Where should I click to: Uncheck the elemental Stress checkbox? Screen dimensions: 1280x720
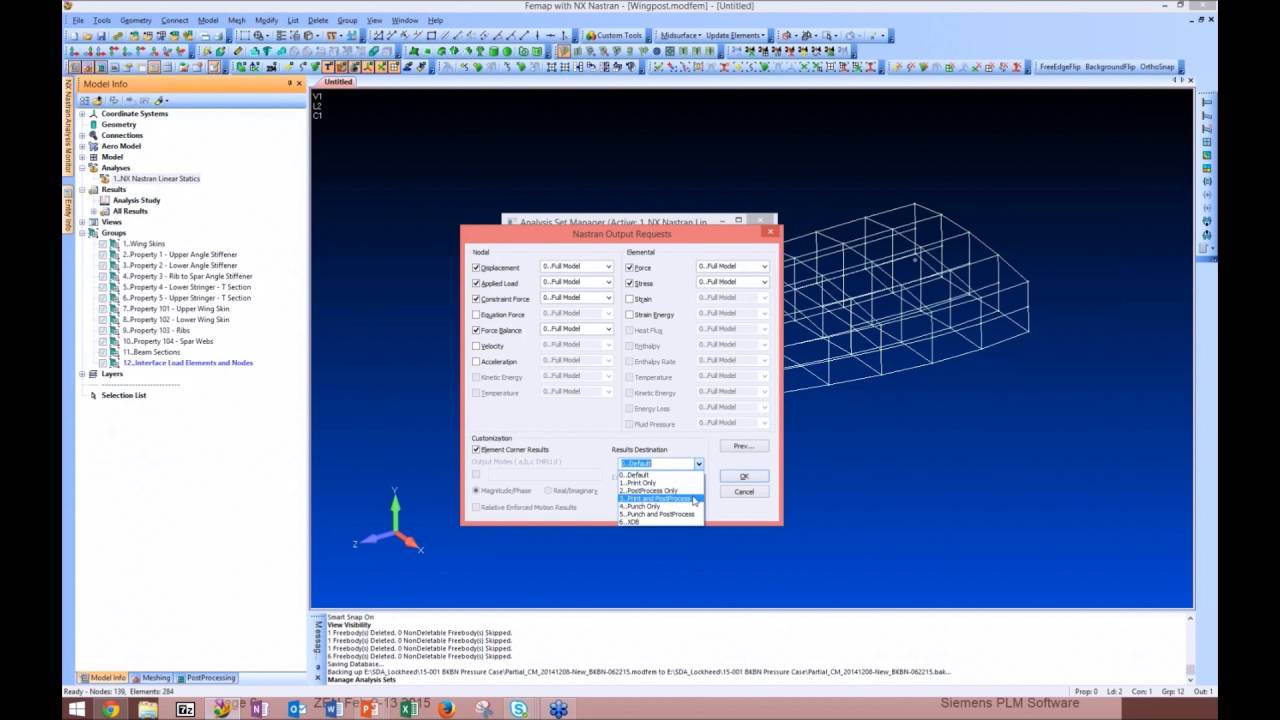(x=630, y=283)
